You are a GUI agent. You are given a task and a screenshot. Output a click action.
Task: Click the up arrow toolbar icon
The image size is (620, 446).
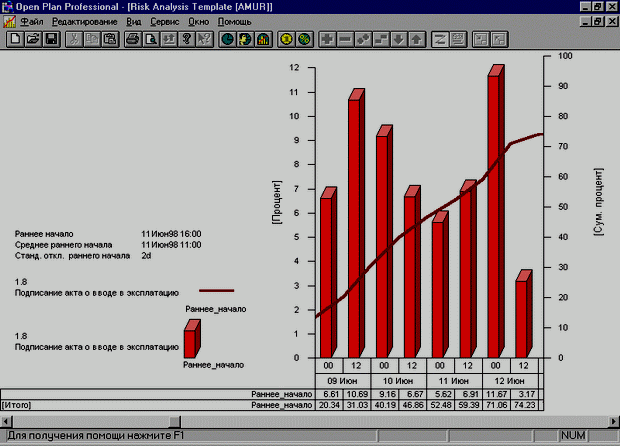click(x=416, y=39)
